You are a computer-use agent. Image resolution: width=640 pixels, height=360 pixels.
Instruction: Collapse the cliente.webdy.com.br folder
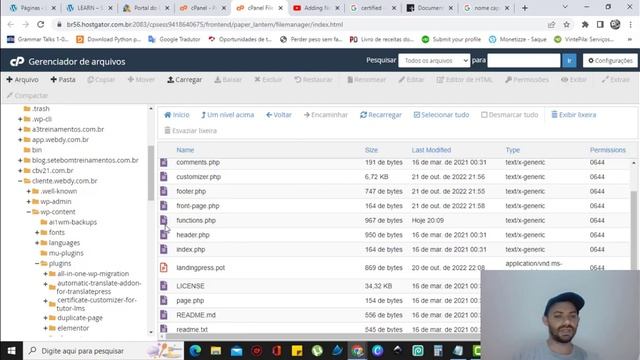[x=20, y=181]
